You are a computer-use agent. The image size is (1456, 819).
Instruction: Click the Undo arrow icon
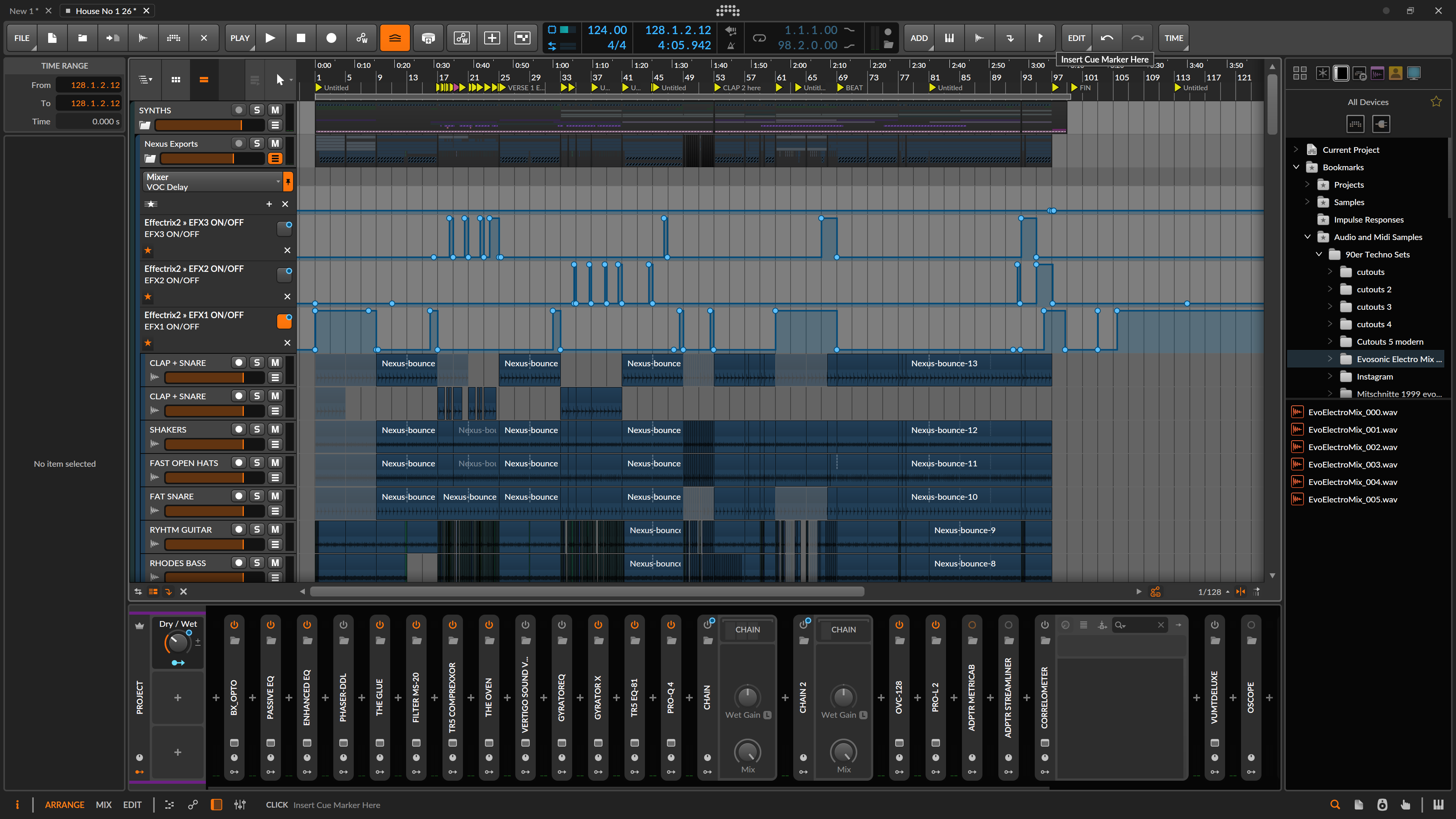pyautogui.click(x=1107, y=38)
